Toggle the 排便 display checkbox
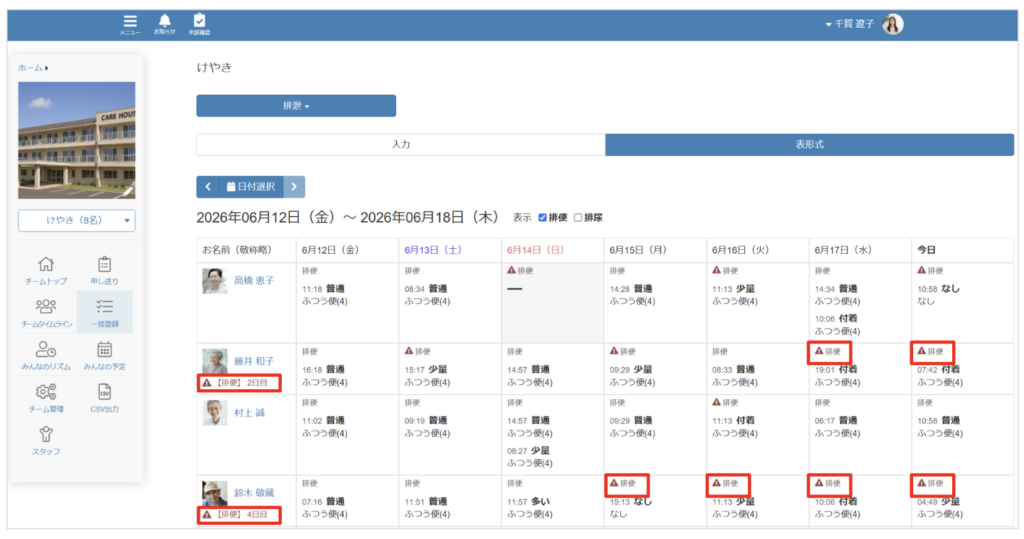Image resolution: width=1024 pixels, height=539 pixels. (x=542, y=218)
